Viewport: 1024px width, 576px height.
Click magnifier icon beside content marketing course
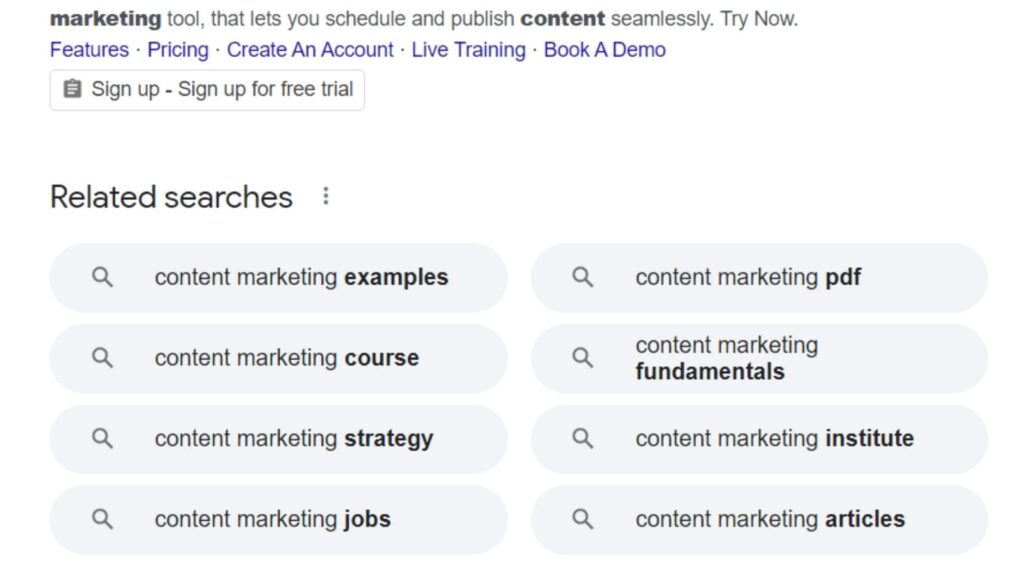coord(102,358)
